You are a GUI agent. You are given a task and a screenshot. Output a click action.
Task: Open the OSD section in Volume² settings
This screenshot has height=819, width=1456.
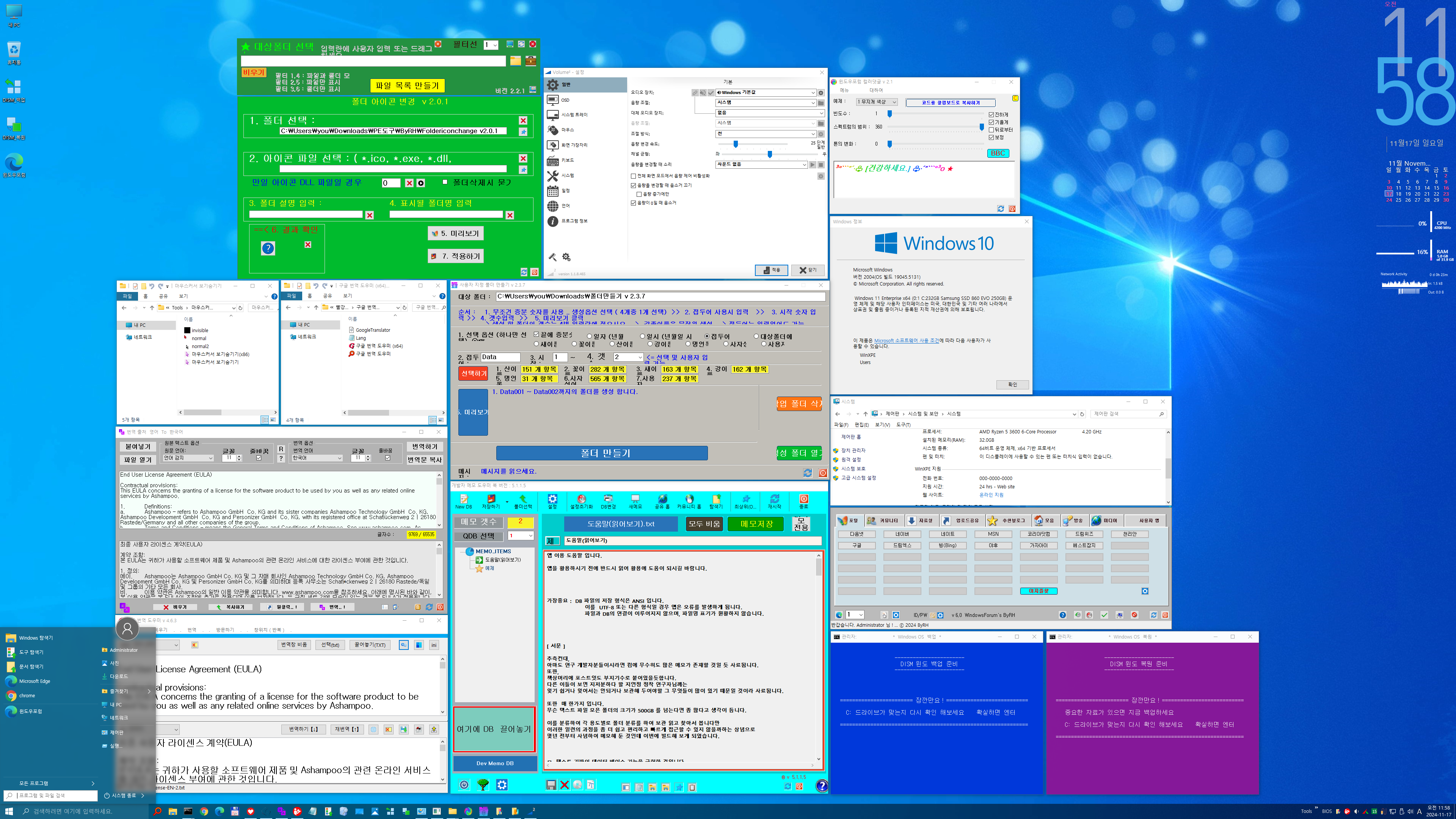coord(585,99)
